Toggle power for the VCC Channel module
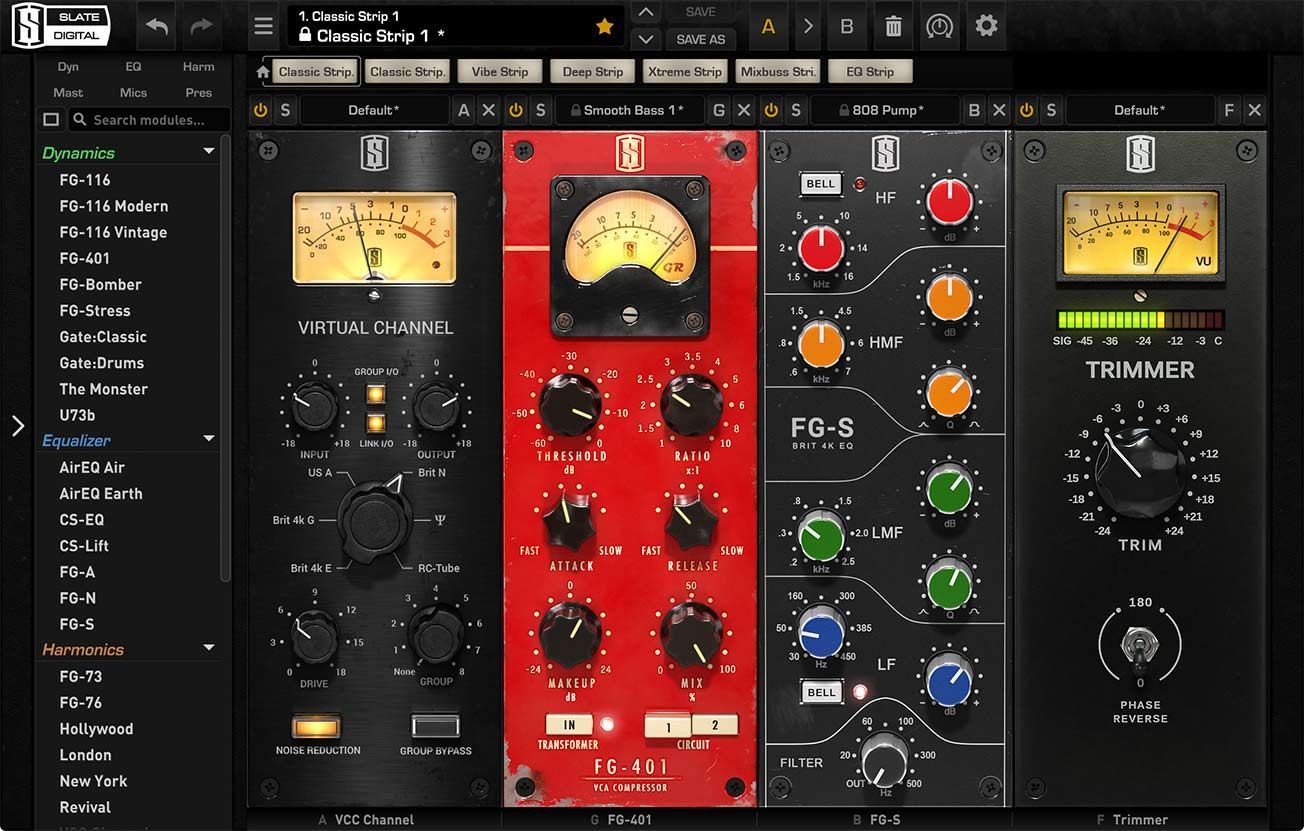 point(261,110)
